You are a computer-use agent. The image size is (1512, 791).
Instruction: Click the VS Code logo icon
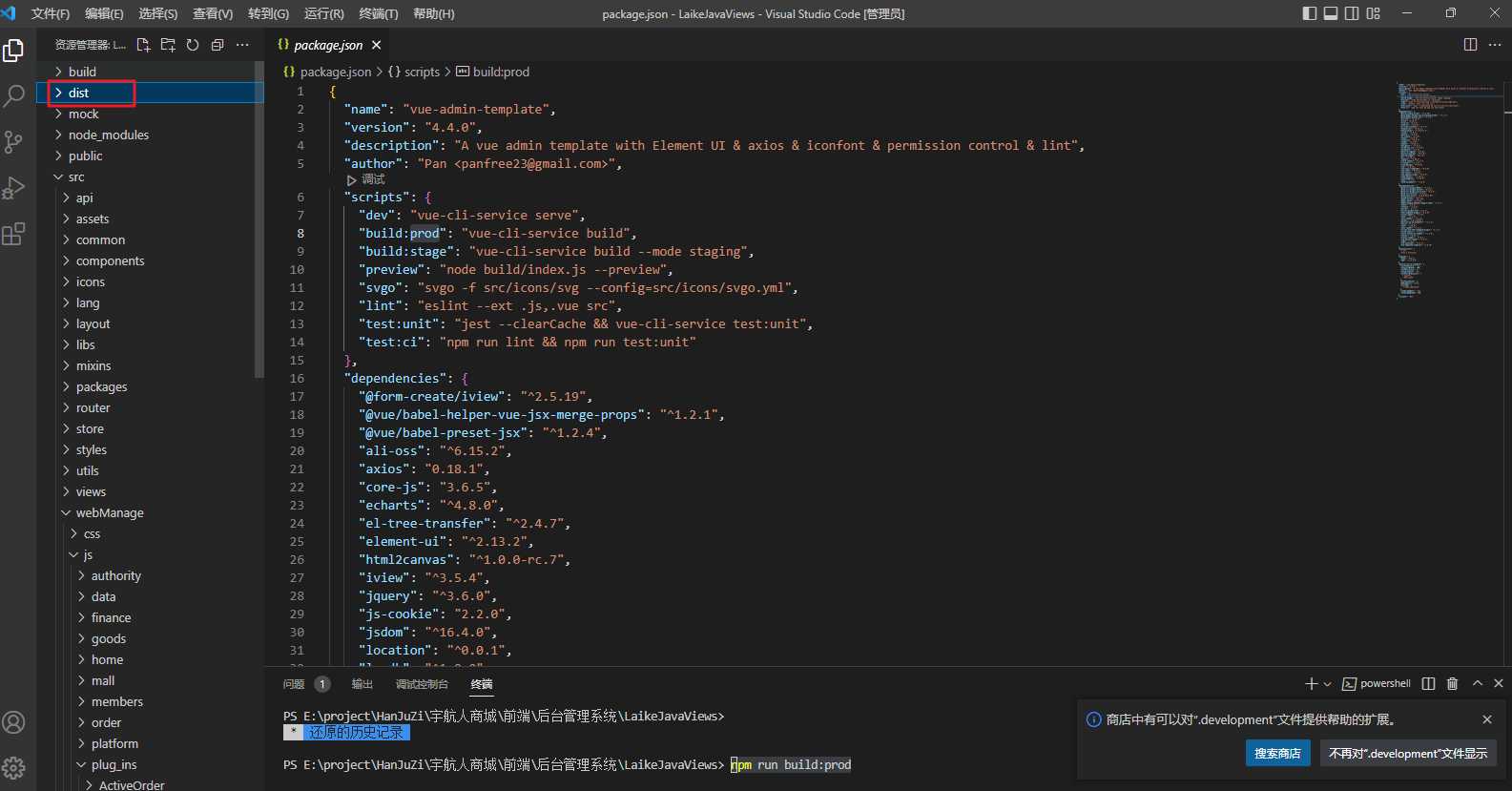[x=9, y=13]
